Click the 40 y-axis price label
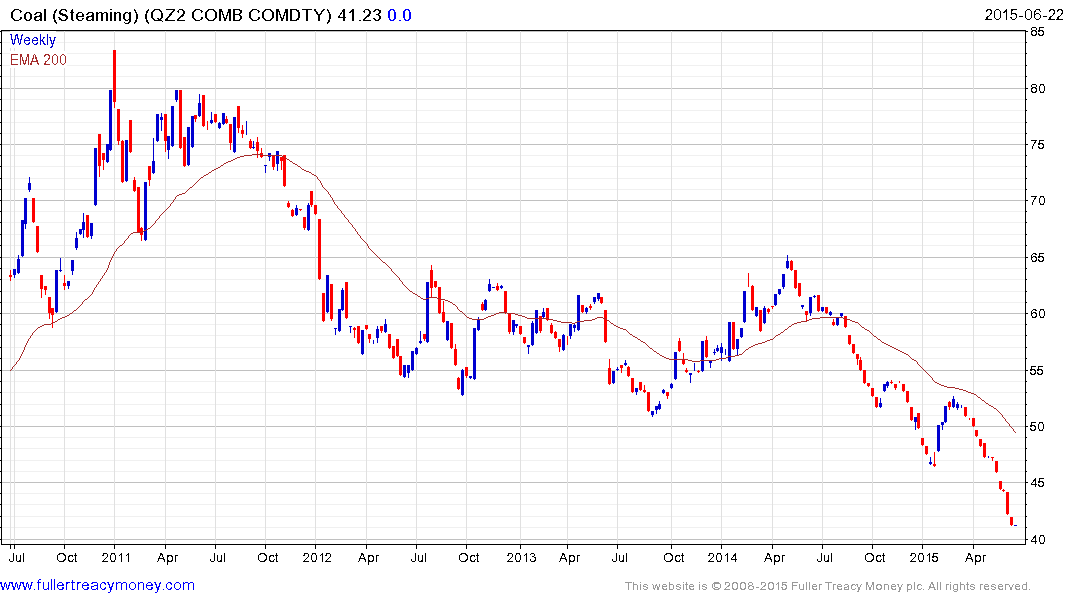The width and height of the screenshot is (1075, 600). [1037, 540]
